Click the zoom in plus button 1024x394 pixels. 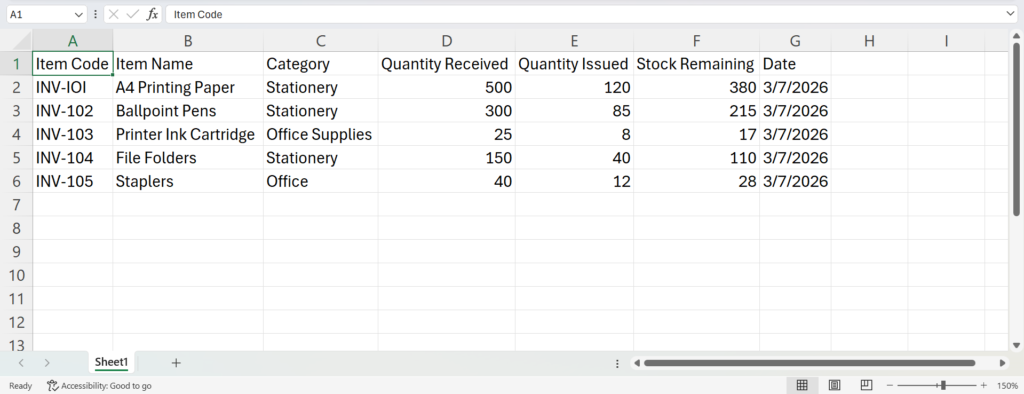pos(984,386)
